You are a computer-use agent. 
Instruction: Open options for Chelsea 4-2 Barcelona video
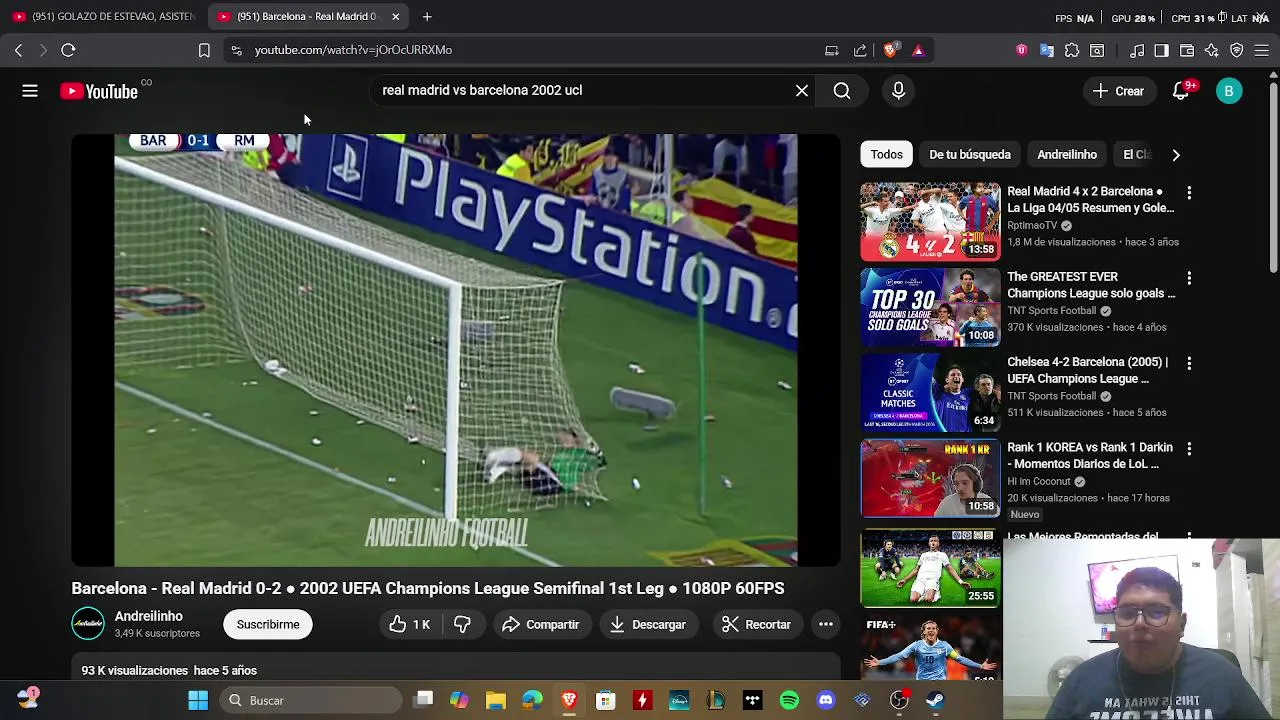(x=1189, y=363)
